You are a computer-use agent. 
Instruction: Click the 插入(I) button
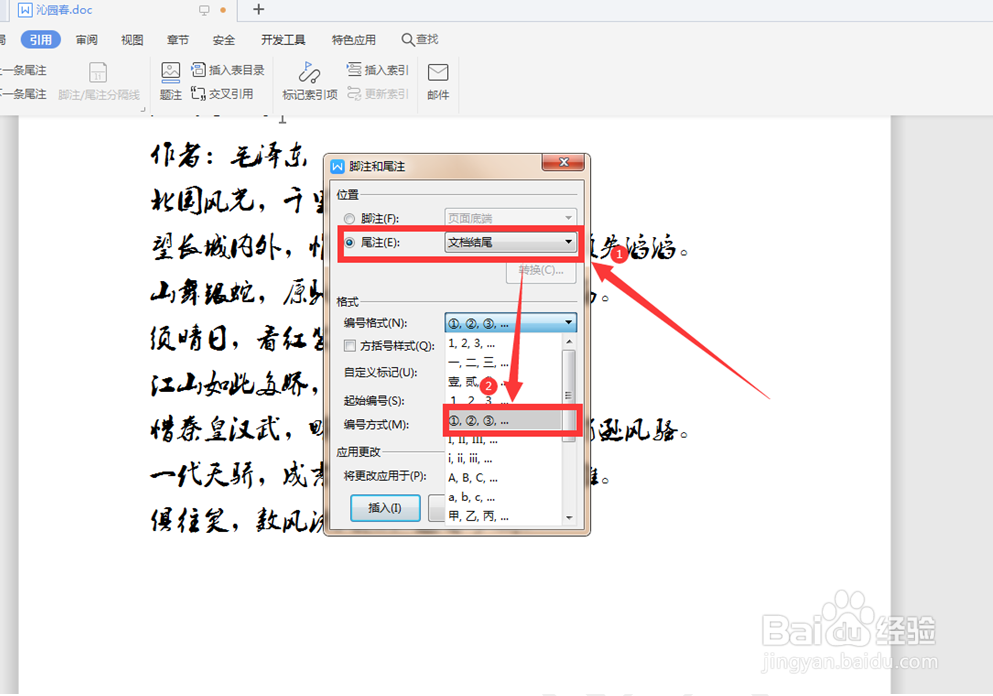(385, 508)
